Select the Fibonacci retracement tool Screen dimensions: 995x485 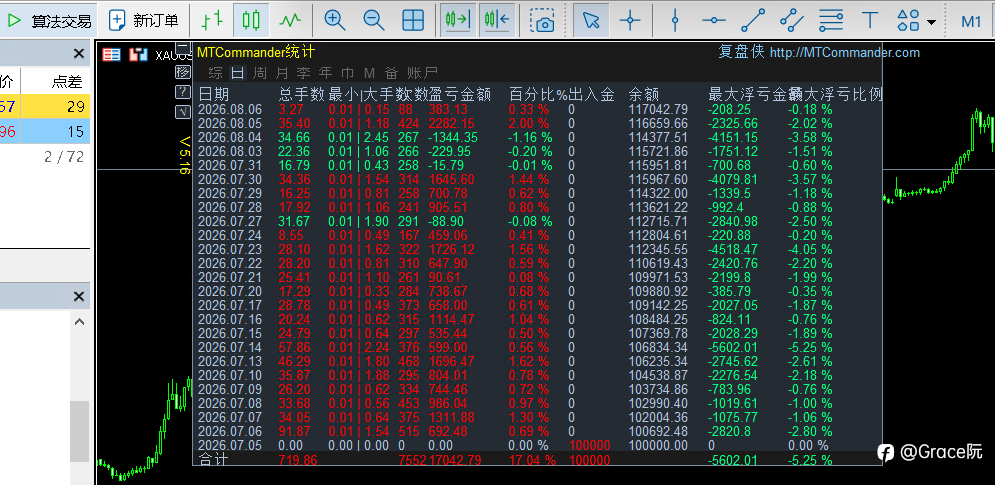[x=831, y=20]
